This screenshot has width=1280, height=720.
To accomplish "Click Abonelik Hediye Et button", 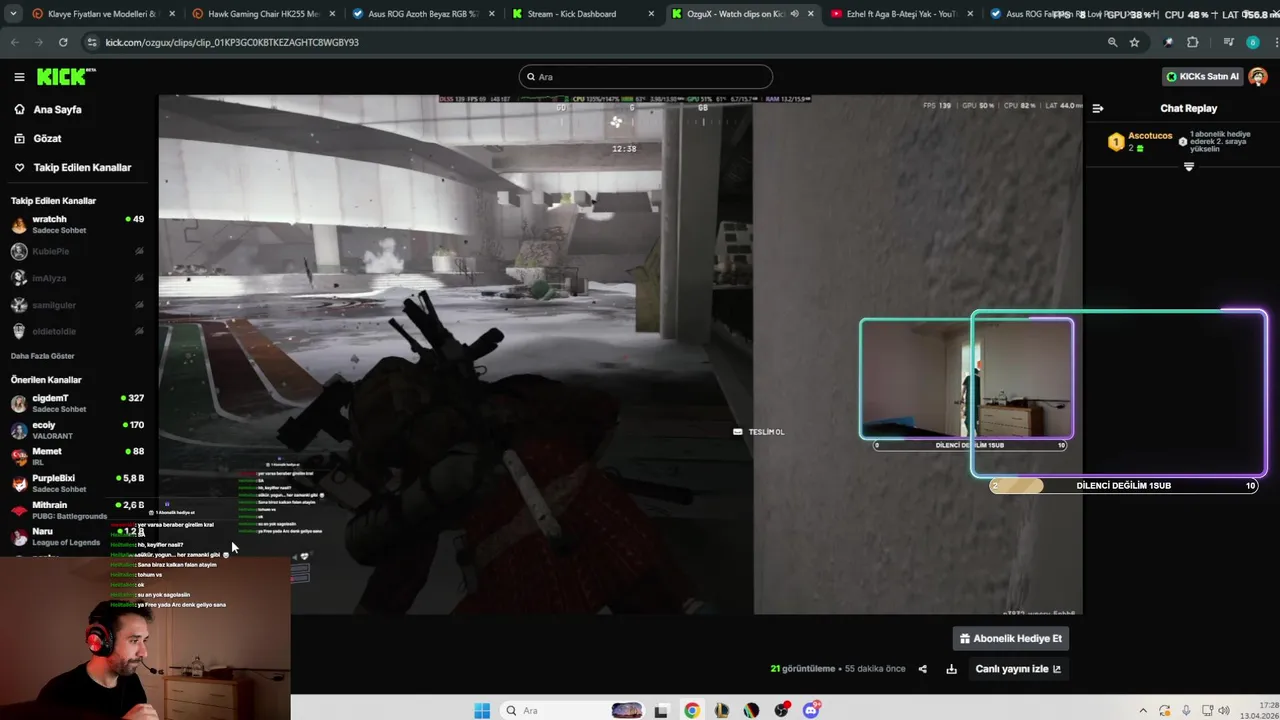I will coord(1011,638).
